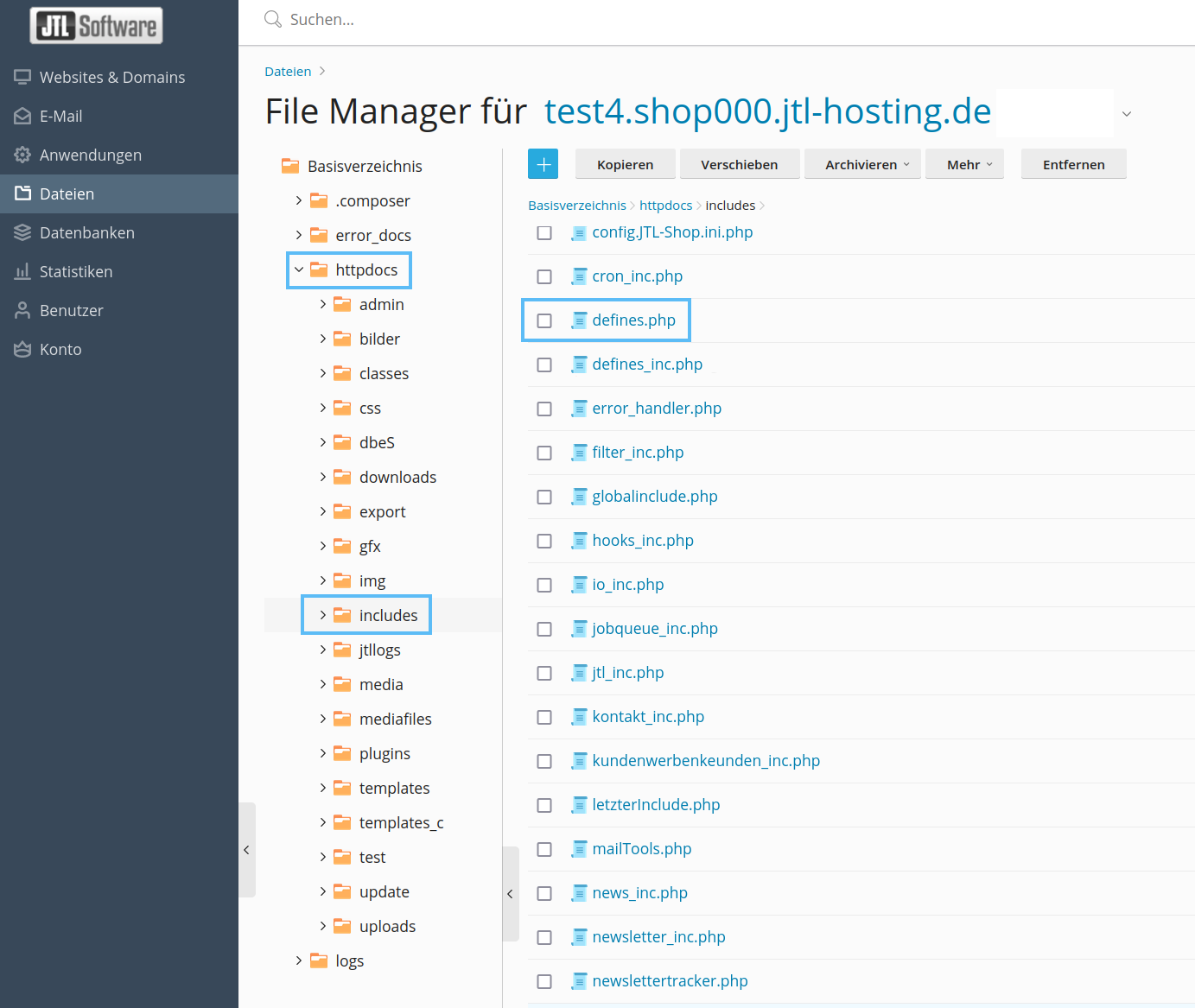Open Statistiken in sidebar
This screenshot has height=1008, width=1195.
point(119,271)
